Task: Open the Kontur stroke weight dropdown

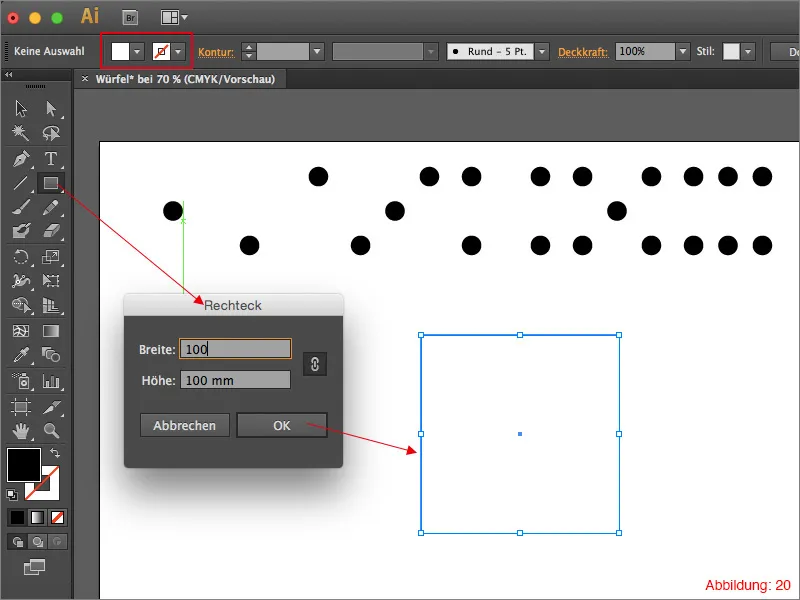Action: coord(317,52)
